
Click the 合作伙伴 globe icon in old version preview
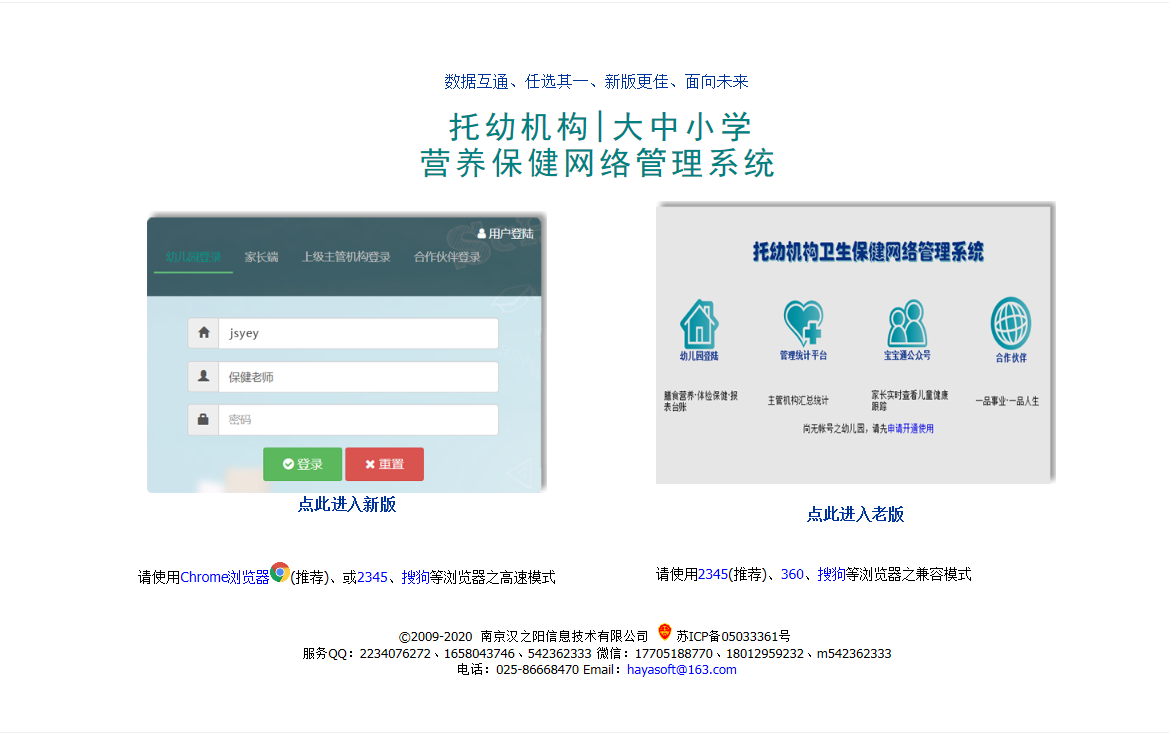click(x=1011, y=323)
